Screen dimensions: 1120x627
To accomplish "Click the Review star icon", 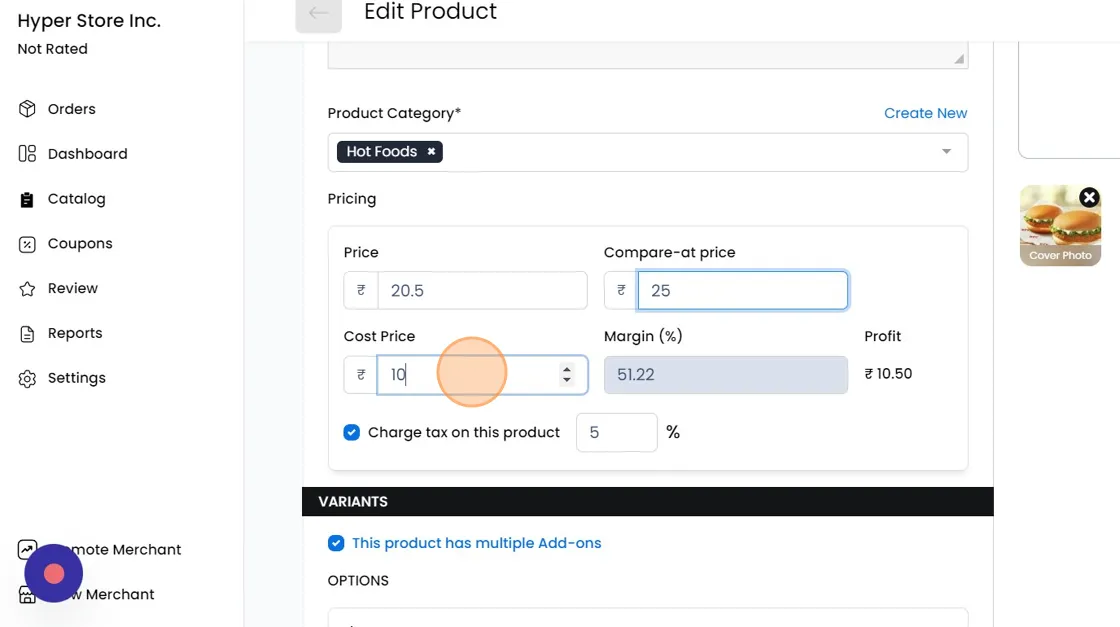I will click(x=27, y=289).
